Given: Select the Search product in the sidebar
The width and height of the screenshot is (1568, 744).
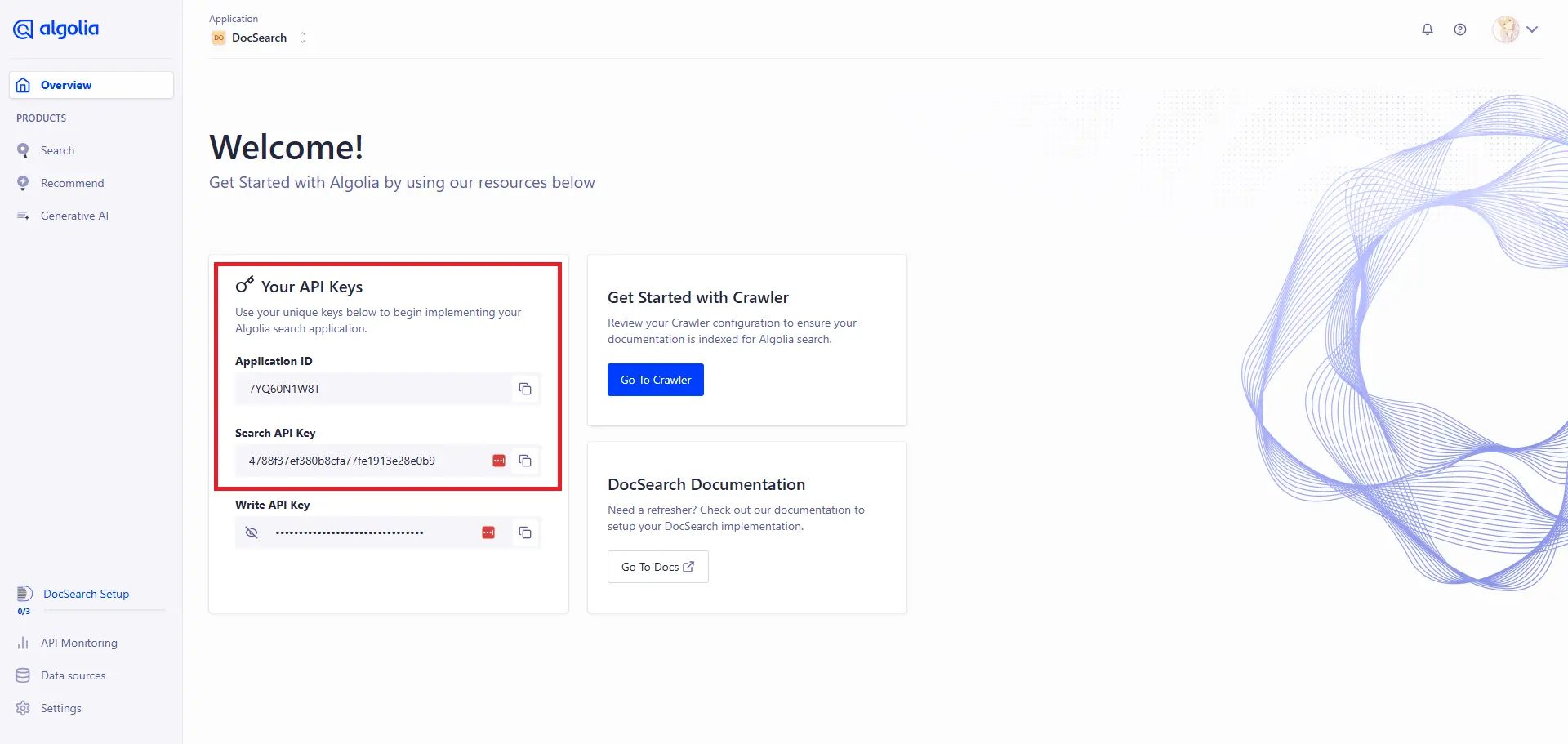Looking at the screenshot, I should click(x=57, y=150).
